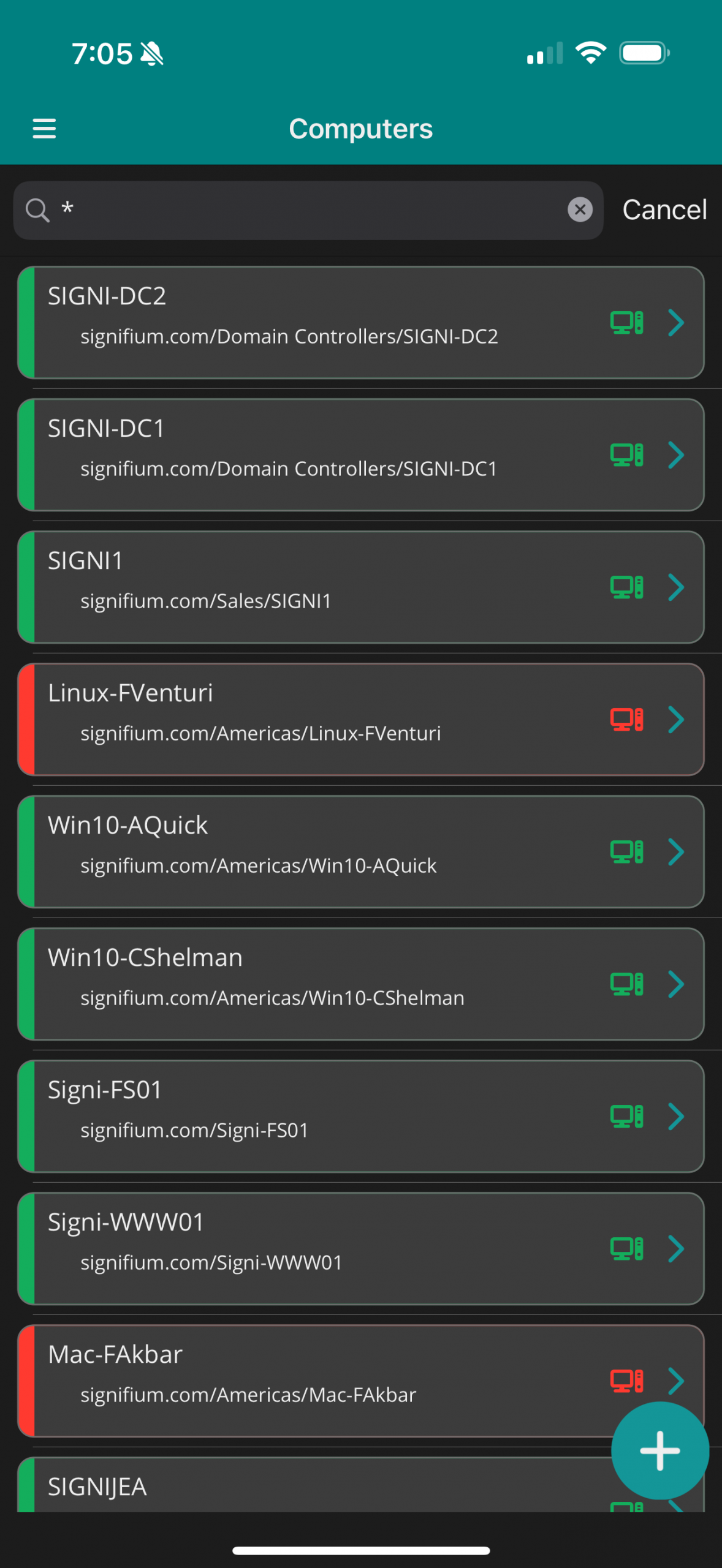The height and width of the screenshot is (1568, 722).
Task: Cancel the computer search
Action: click(664, 209)
